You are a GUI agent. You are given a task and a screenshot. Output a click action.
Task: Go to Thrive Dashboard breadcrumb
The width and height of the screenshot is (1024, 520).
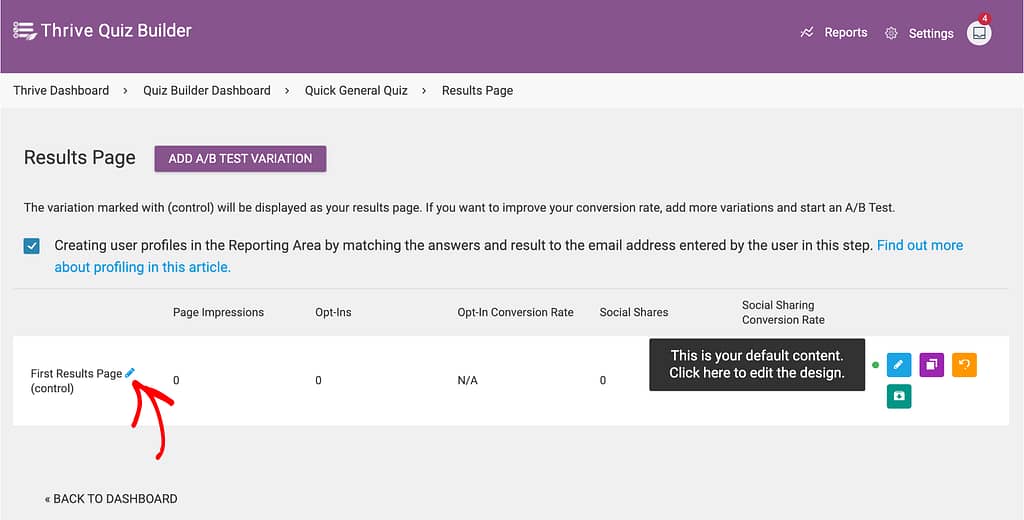(x=61, y=91)
